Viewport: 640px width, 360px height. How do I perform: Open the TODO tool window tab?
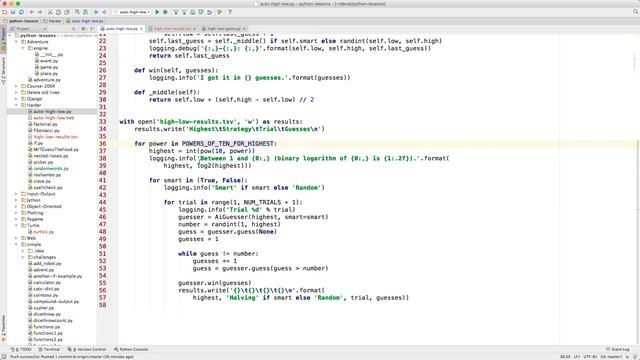[21, 349]
